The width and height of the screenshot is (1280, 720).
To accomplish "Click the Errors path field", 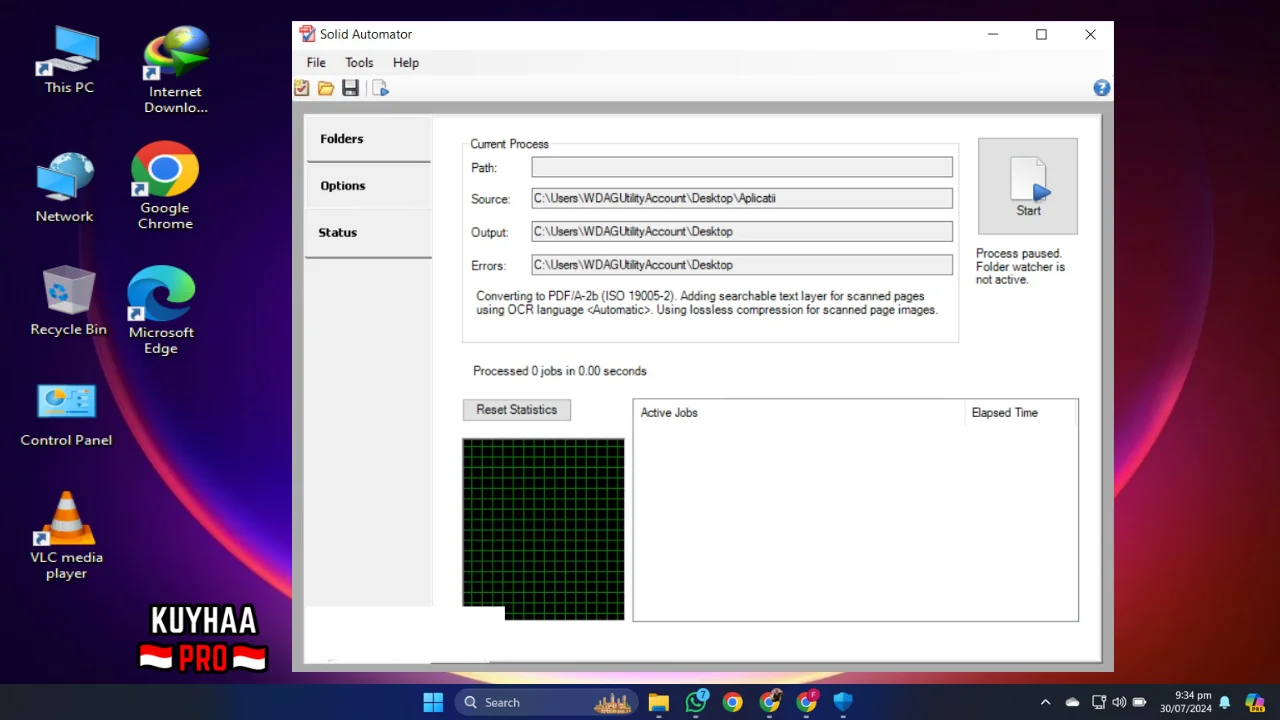I will [742, 265].
